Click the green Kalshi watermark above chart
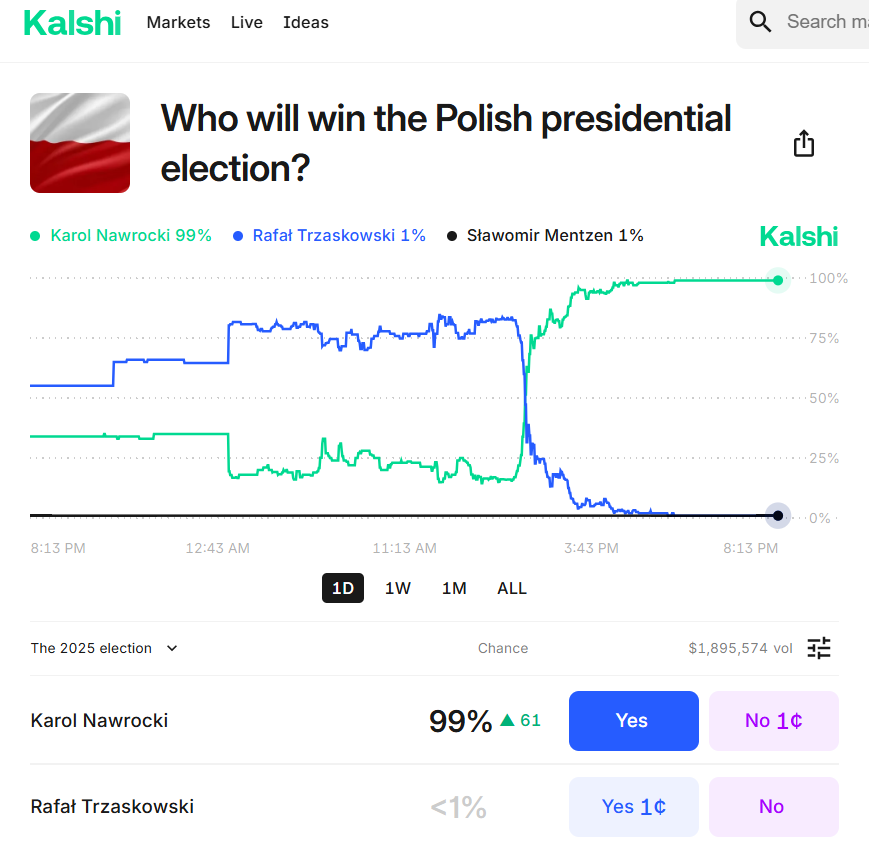Image resolution: width=869 pixels, height=845 pixels. tap(798, 236)
